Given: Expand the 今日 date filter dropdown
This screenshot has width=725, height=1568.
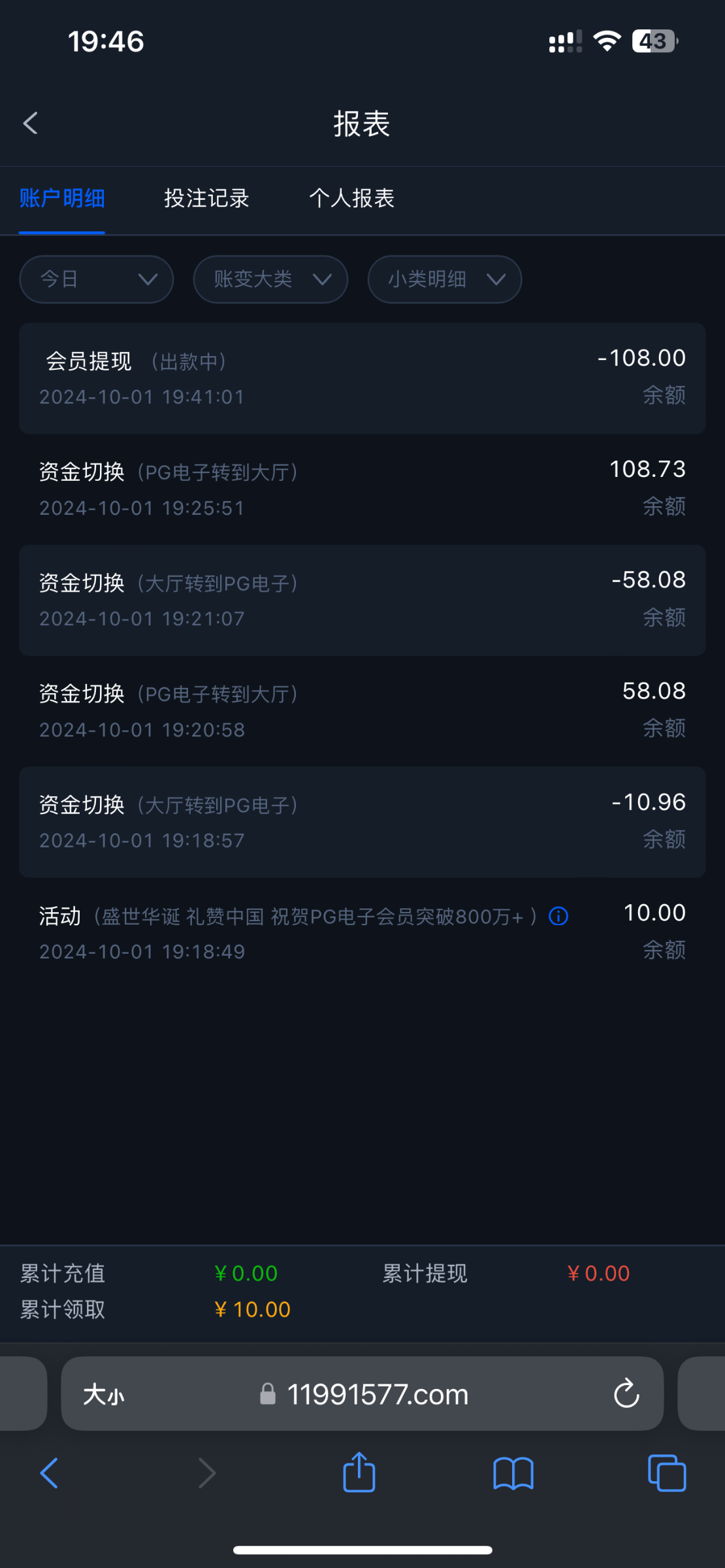Looking at the screenshot, I should point(97,280).
